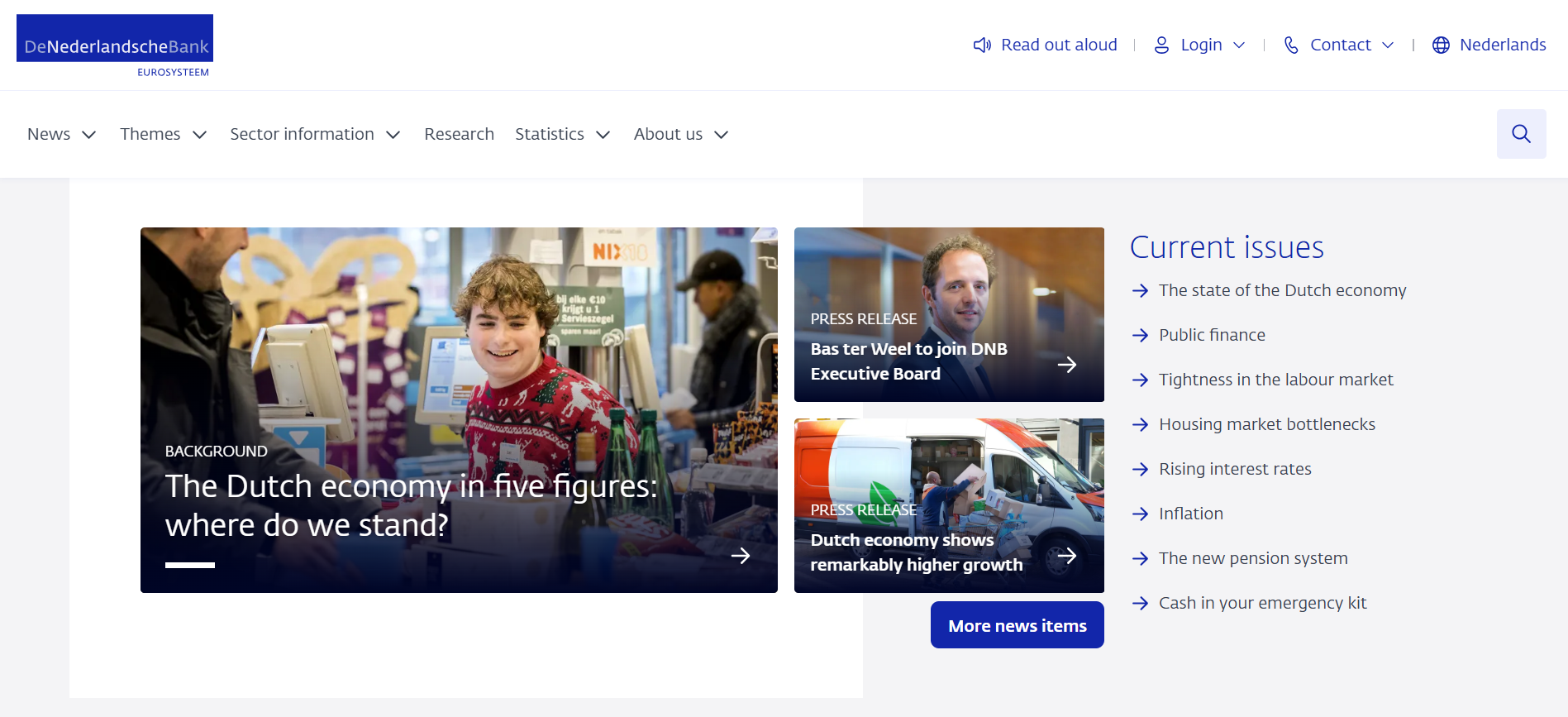
Task: Click the De Nederlandsche Bank logo
Action: tap(115, 46)
